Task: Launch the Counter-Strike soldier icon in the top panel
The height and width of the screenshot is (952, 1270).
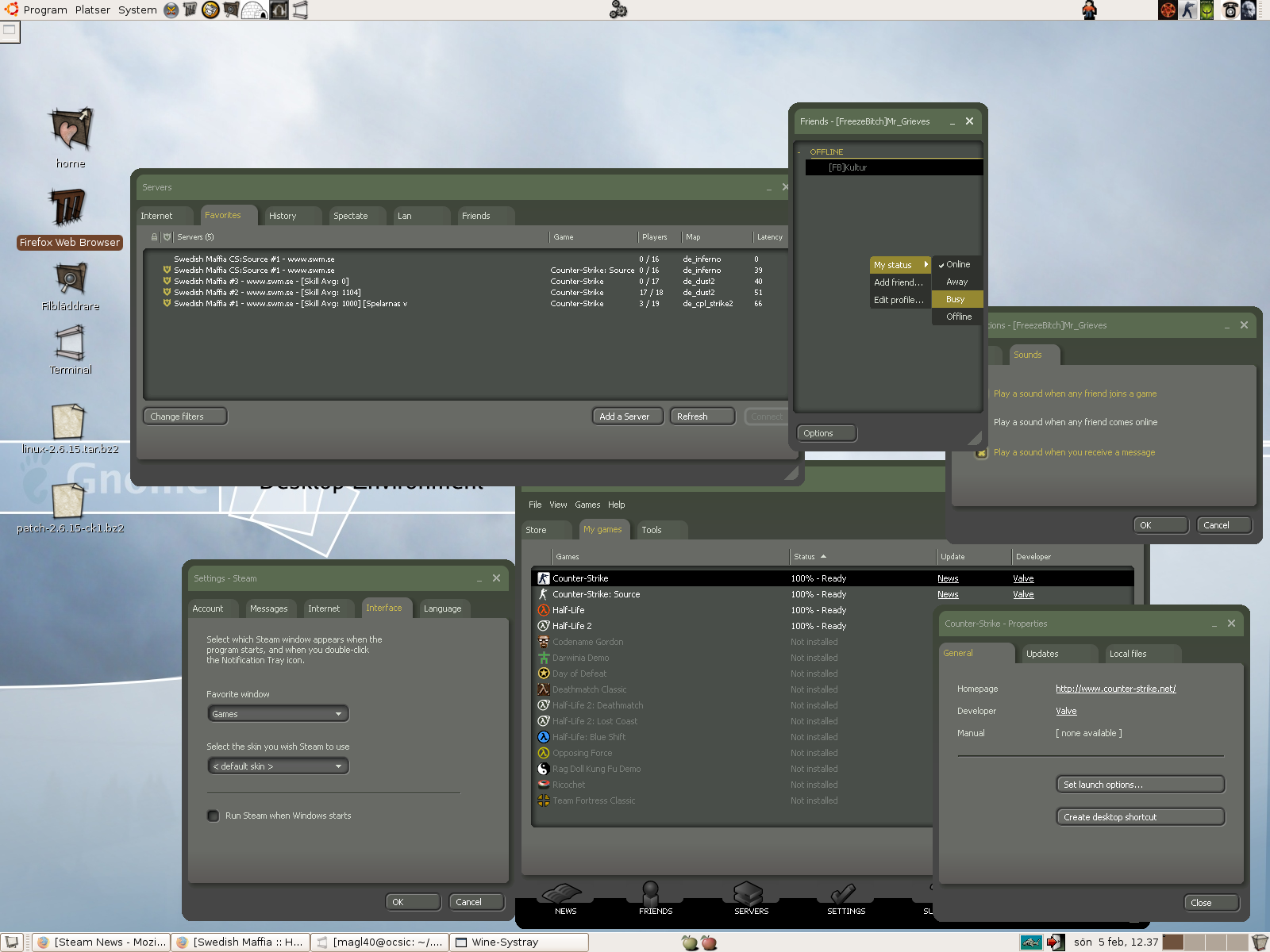Action: click(x=1188, y=10)
